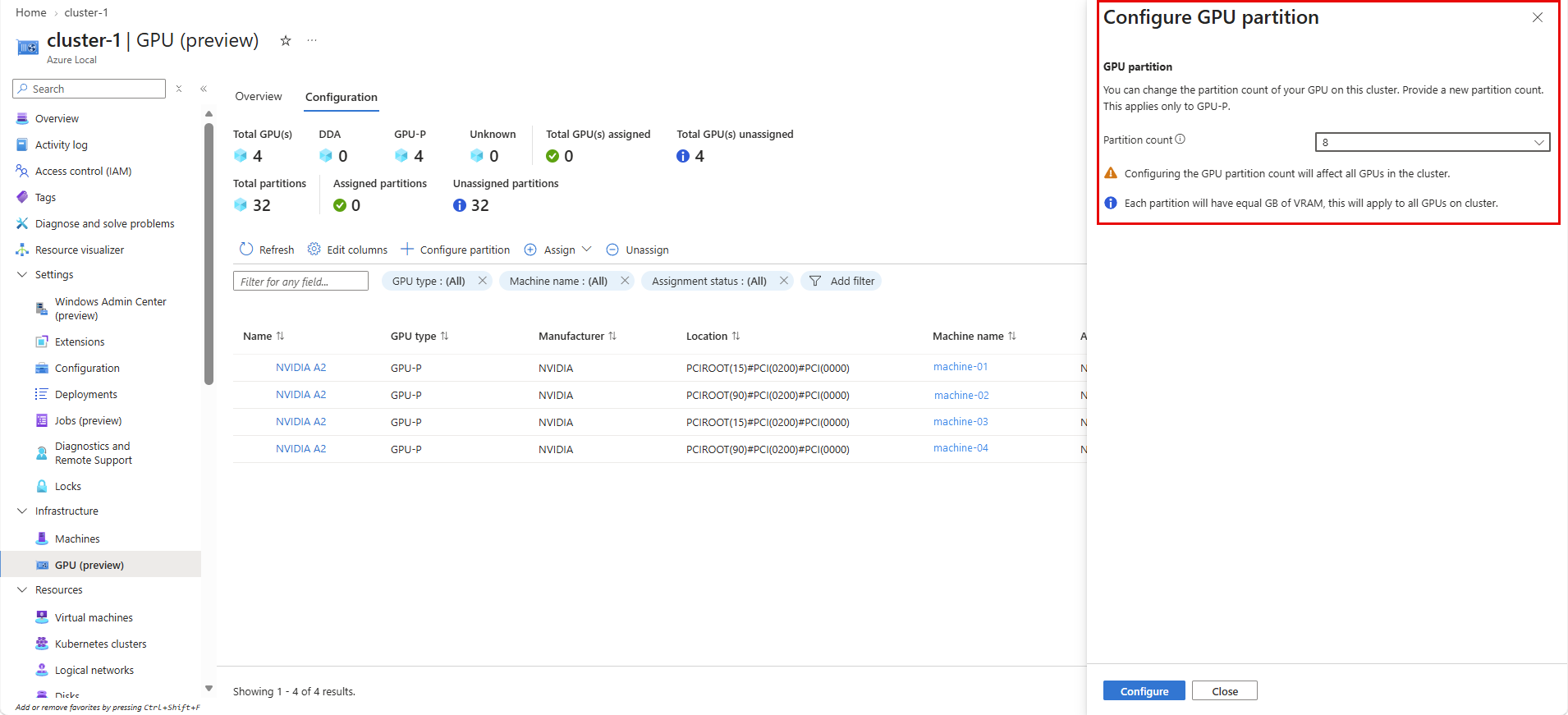Open the Partition count dropdown
This screenshot has height=715, width=1568.
tap(1433, 142)
